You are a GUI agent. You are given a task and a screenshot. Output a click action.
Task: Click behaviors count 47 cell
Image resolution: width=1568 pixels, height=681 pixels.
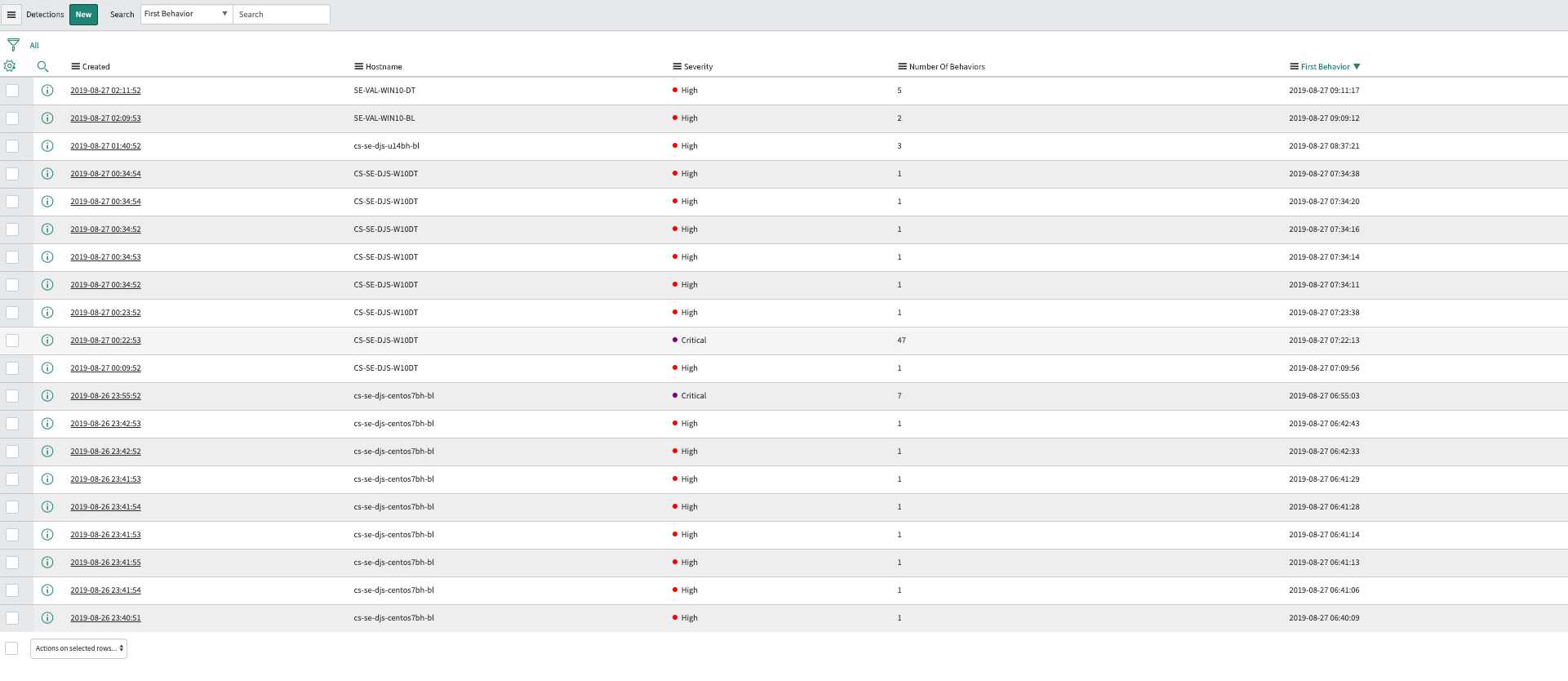(902, 340)
